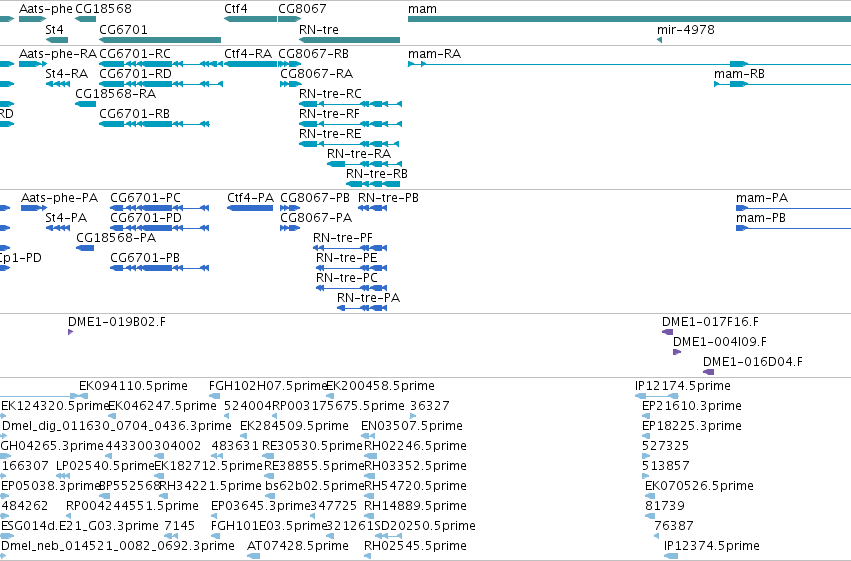Click protein CG8067-PB
The height and width of the screenshot is (561, 851).
coord(290,208)
